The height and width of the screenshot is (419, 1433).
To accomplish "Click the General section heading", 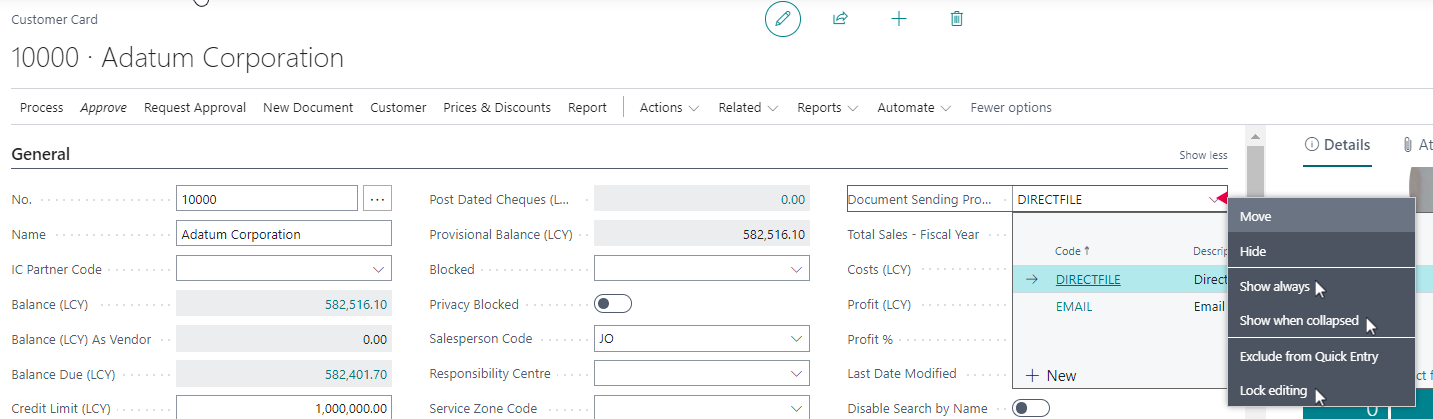I will 41,154.
